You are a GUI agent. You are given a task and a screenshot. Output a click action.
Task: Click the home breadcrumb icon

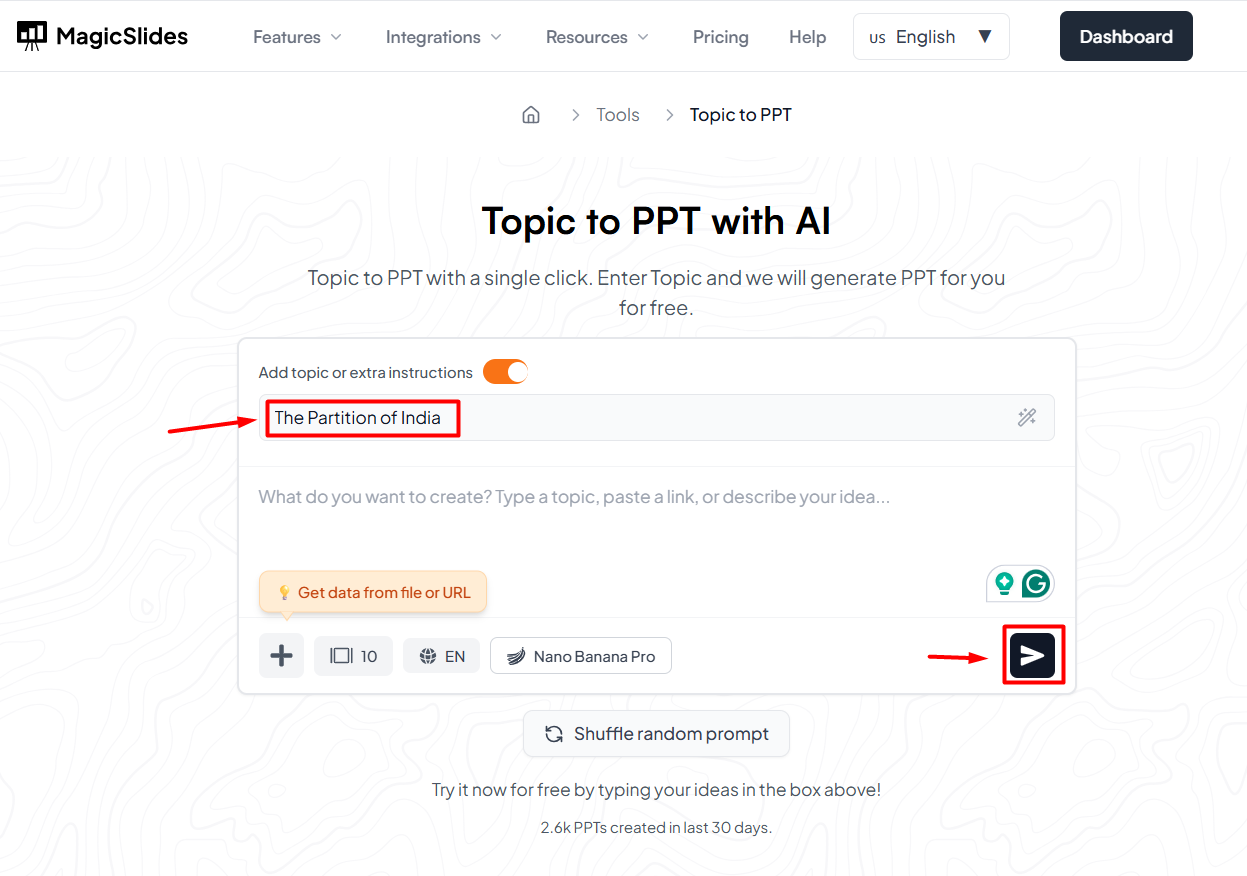[x=531, y=115]
